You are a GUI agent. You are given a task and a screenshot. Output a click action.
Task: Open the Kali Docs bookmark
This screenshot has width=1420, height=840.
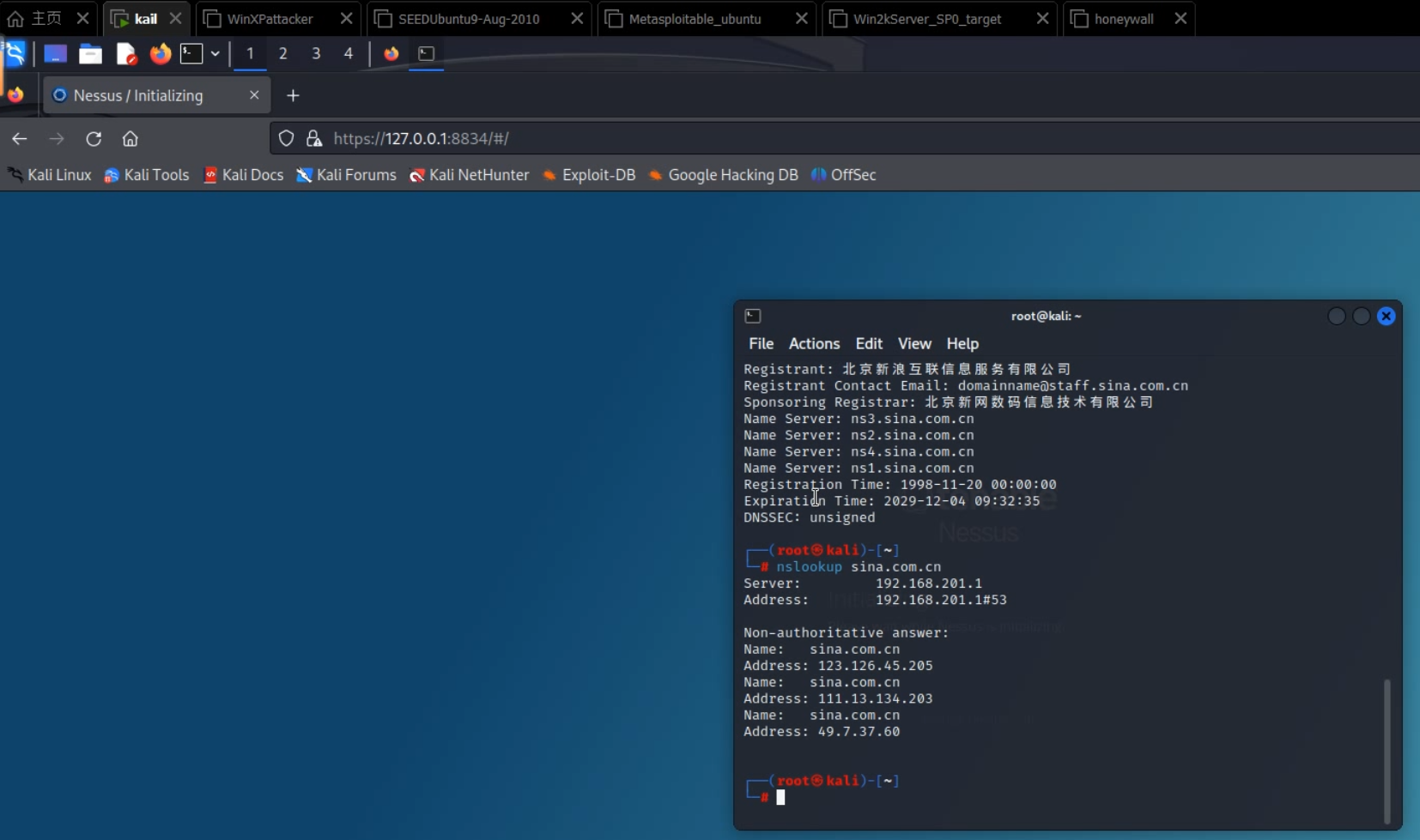point(244,175)
